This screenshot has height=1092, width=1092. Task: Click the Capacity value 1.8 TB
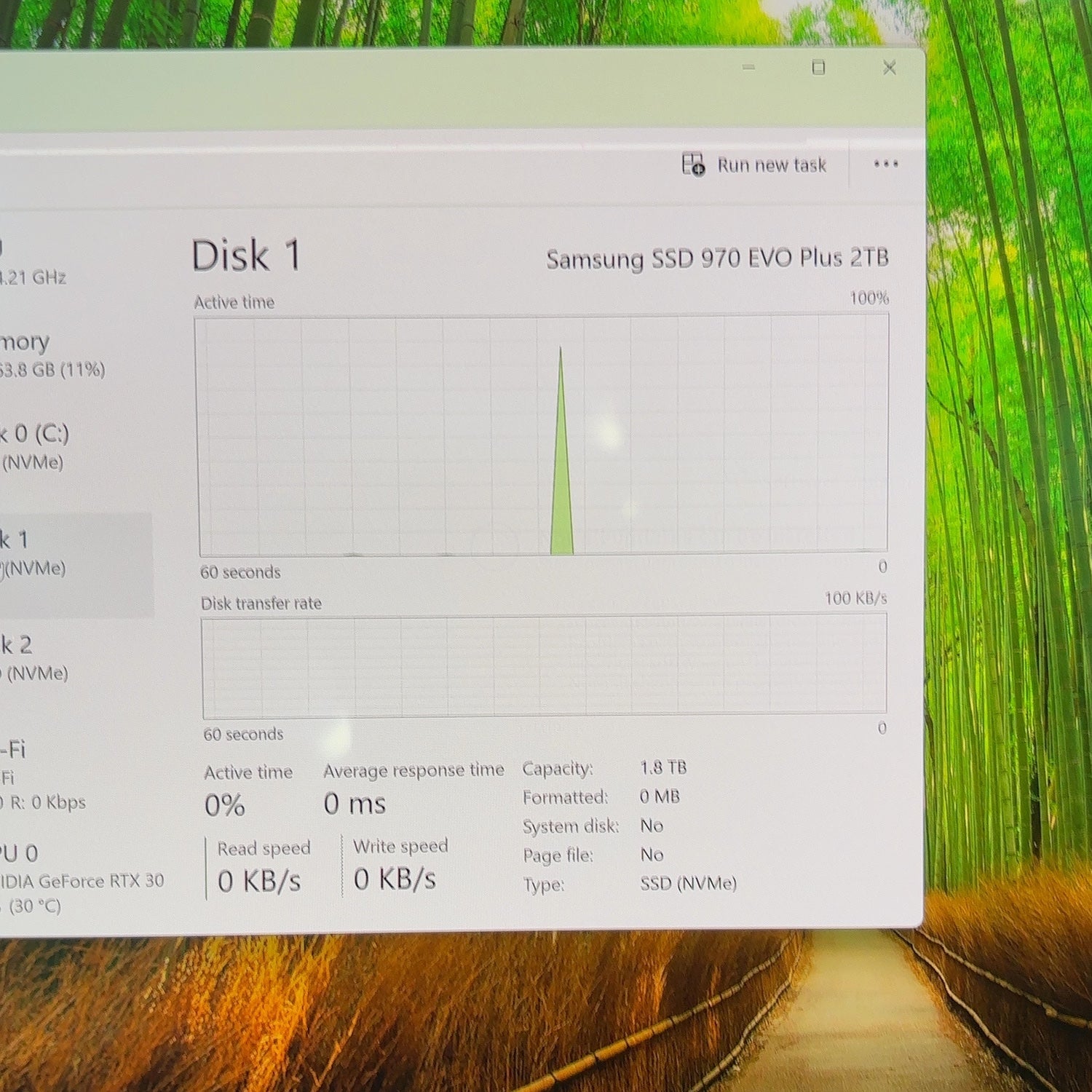coord(663,767)
